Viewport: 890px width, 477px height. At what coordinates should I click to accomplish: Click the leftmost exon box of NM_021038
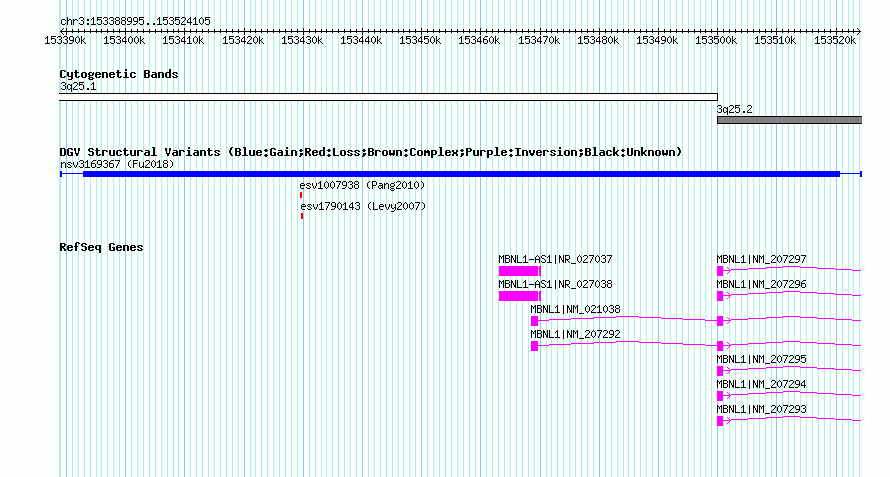[x=534, y=321]
